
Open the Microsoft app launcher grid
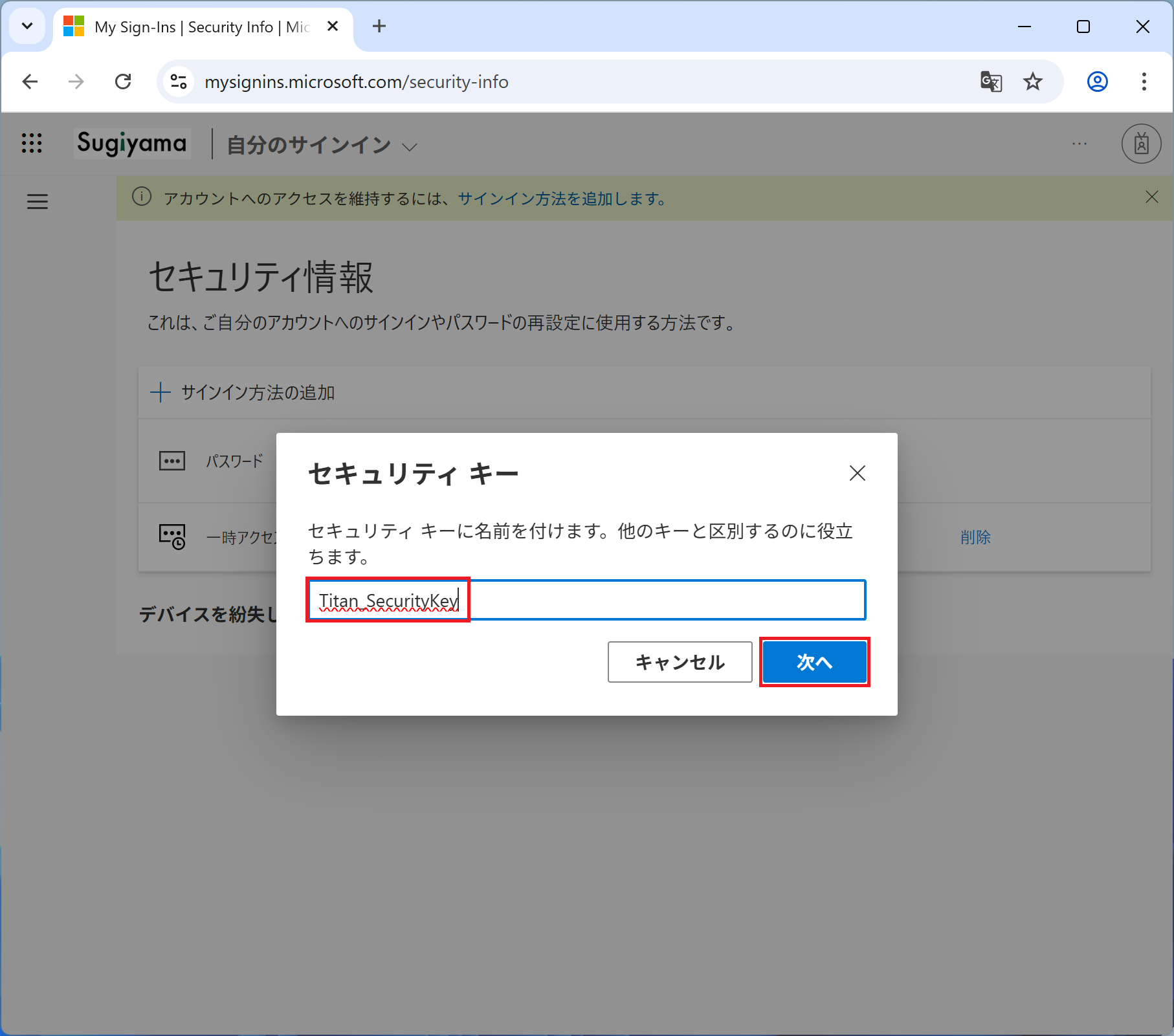click(32, 143)
